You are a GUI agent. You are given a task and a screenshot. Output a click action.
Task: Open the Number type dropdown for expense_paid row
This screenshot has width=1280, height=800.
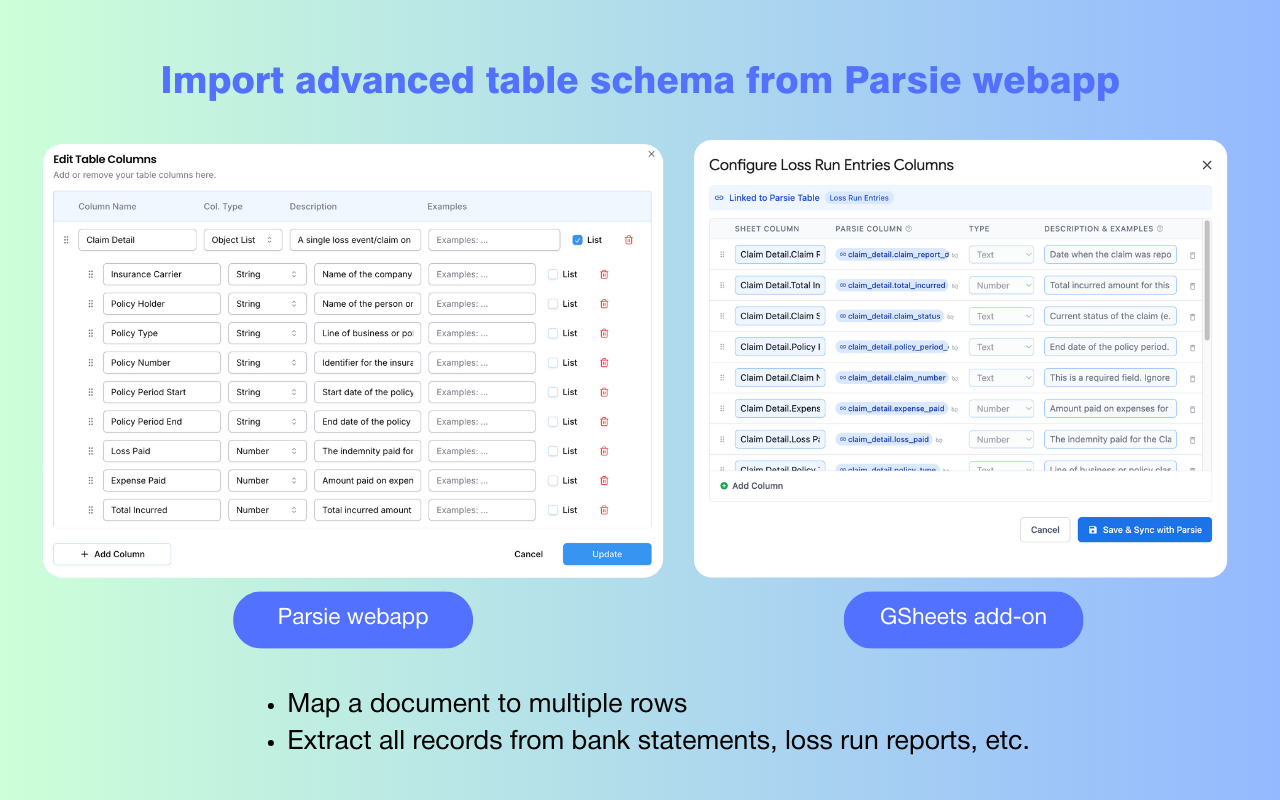[x=1001, y=409]
